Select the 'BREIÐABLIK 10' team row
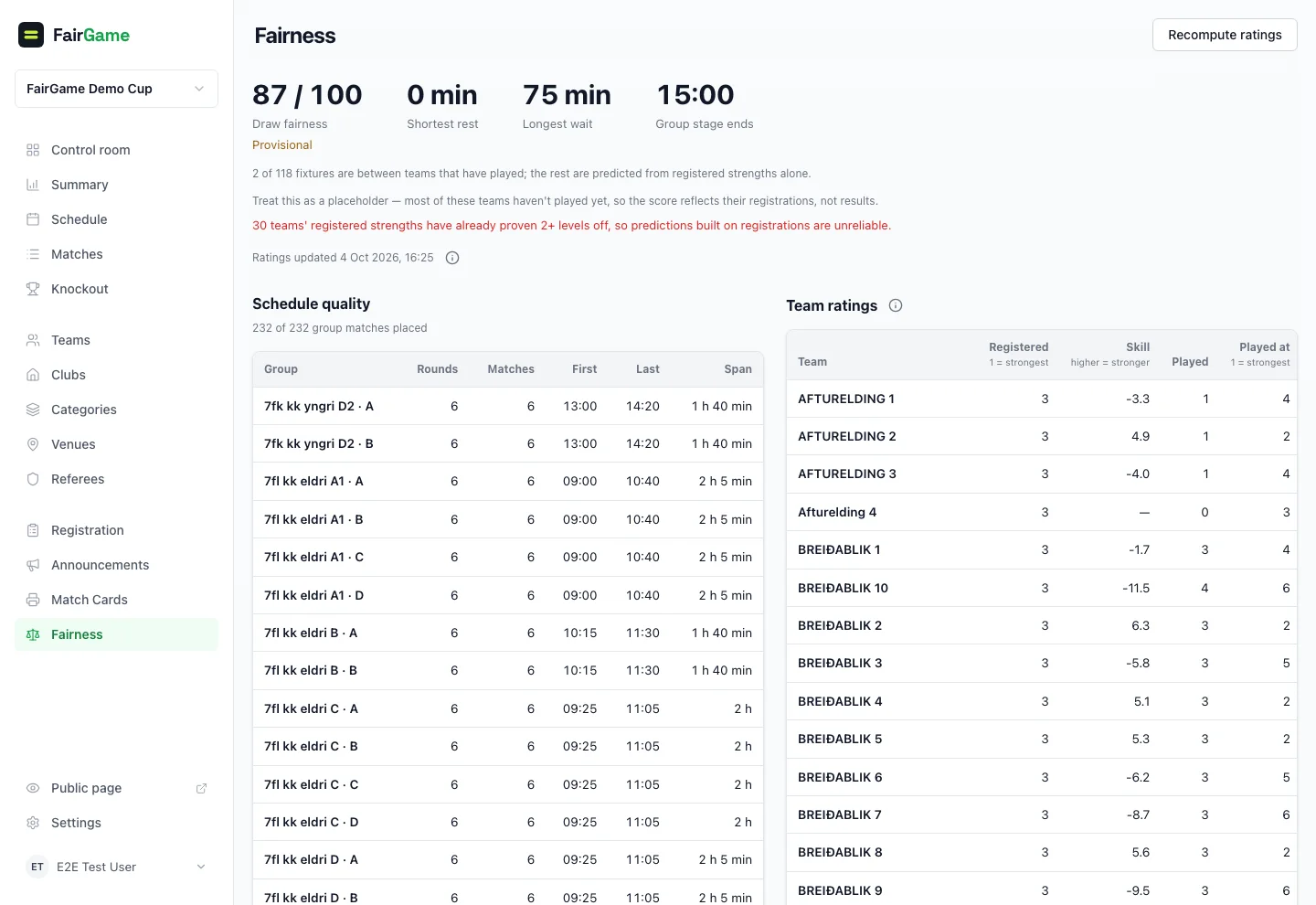 point(1042,588)
